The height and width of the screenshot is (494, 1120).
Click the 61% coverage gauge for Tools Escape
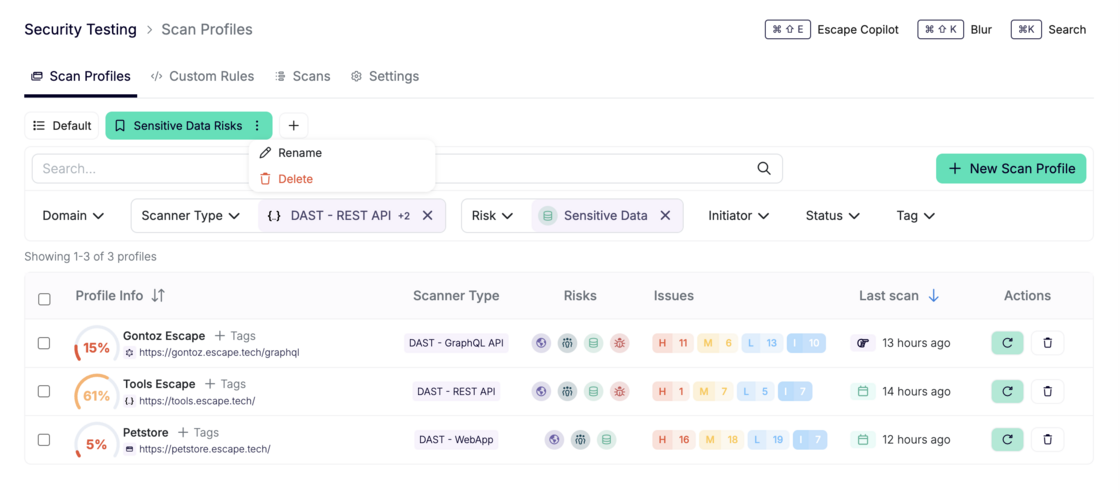pos(96,395)
